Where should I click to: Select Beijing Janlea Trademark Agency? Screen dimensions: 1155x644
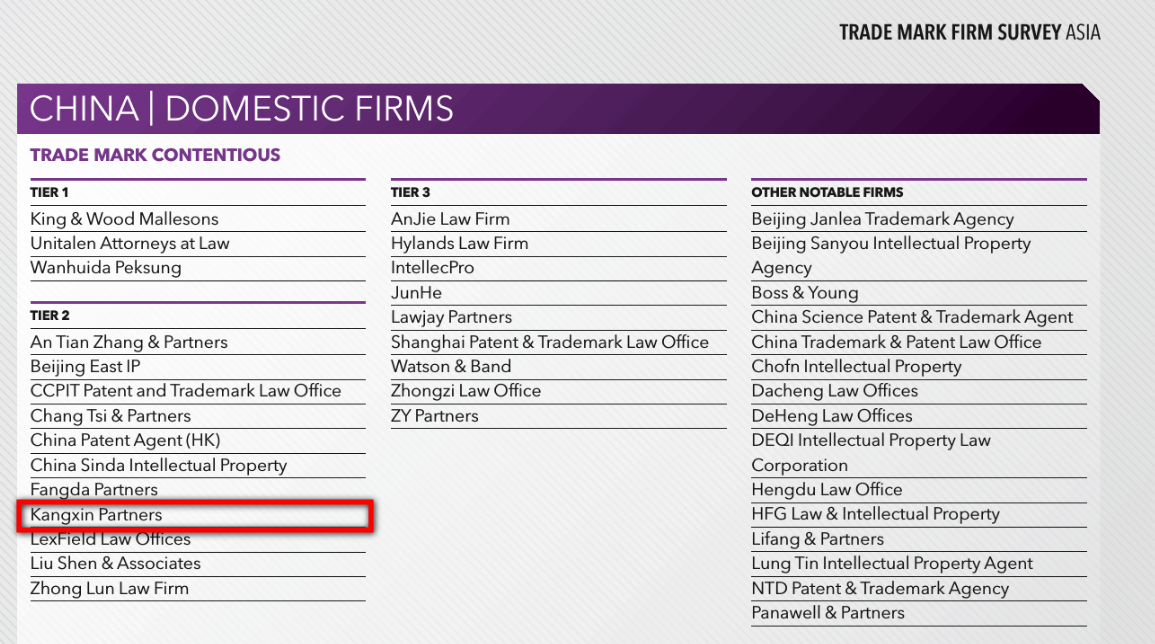(882, 219)
